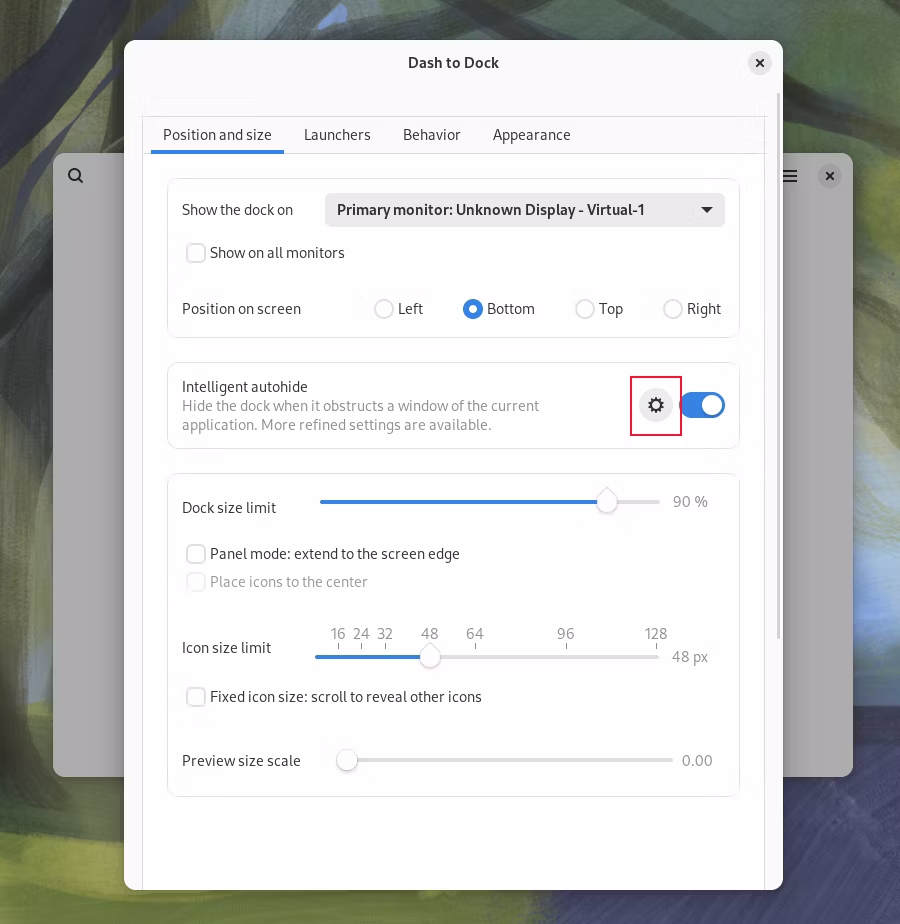
Task: Go to the Appearance tab
Action: [531, 135]
